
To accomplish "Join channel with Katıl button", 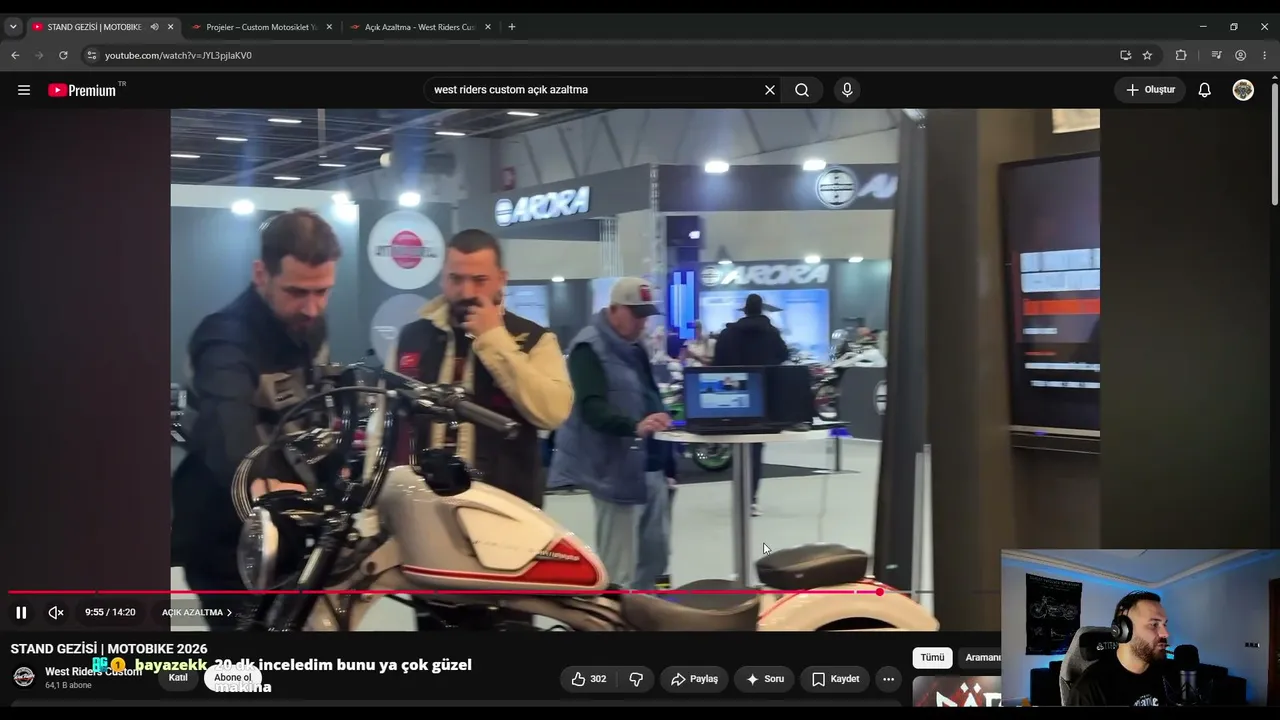I will (178, 678).
